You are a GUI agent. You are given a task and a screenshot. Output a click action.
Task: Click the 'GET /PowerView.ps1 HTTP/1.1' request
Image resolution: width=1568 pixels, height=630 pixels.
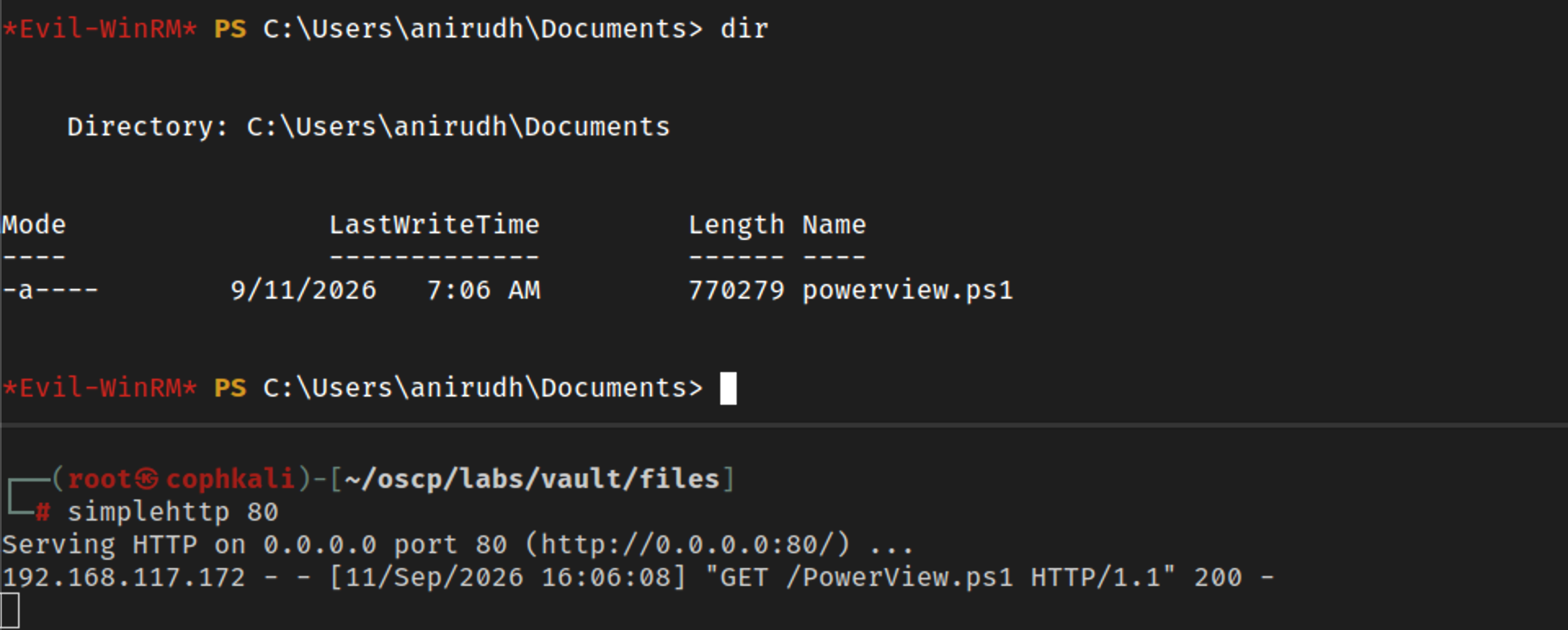(940, 577)
